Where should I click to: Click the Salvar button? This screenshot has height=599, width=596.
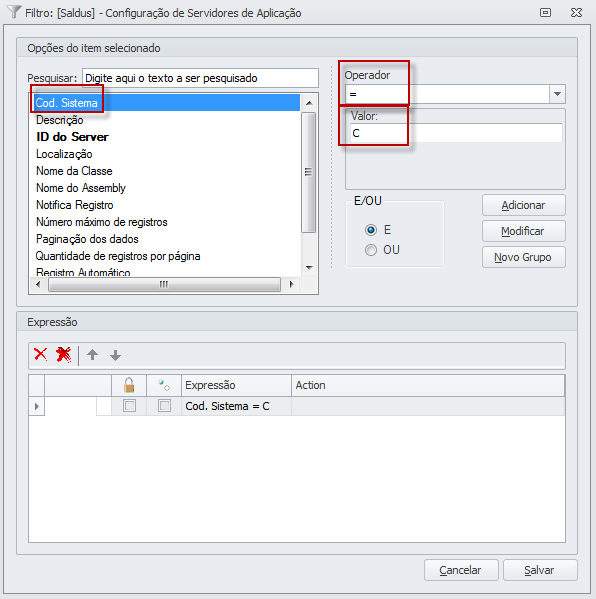539,570
